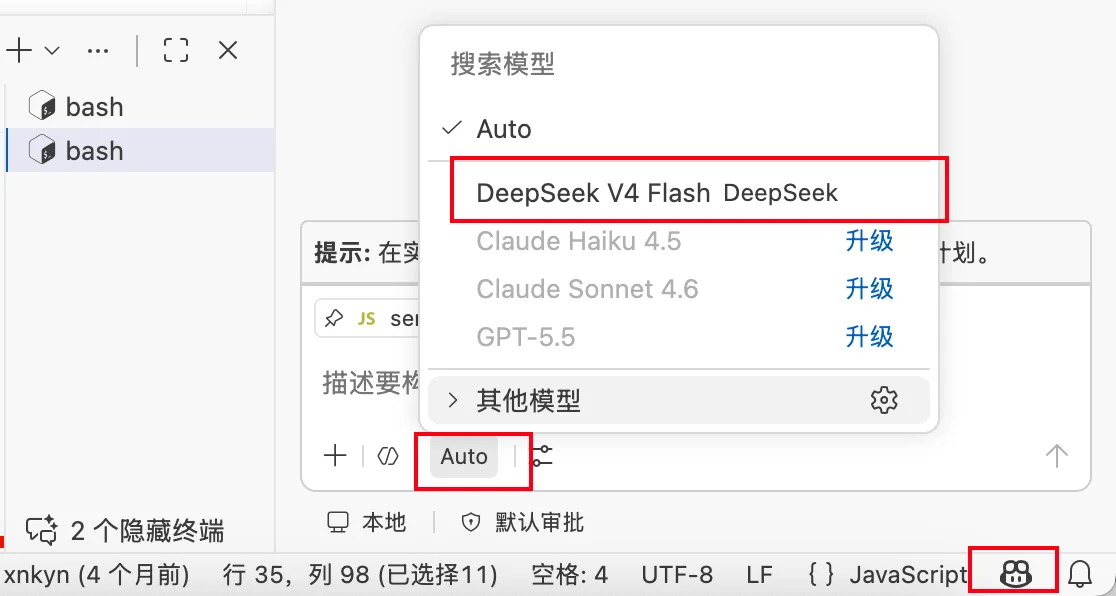Open the new terminal dropdown chevron
Screen dimensions: 1116x596
[52, 51]
